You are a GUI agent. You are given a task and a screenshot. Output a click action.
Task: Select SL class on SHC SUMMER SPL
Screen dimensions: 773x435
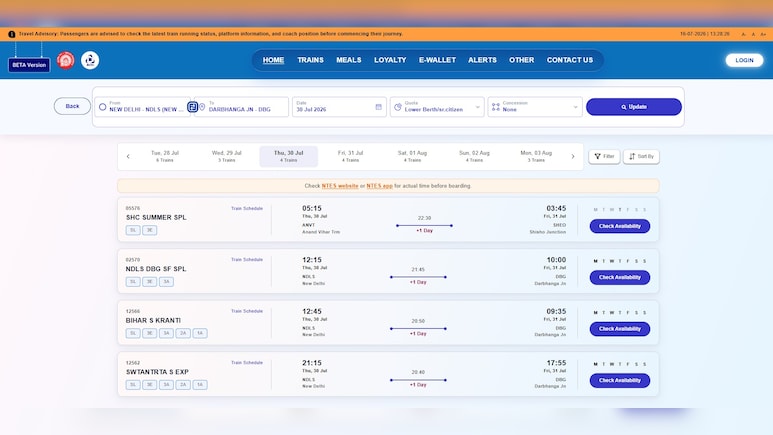[x=133, y=230]
